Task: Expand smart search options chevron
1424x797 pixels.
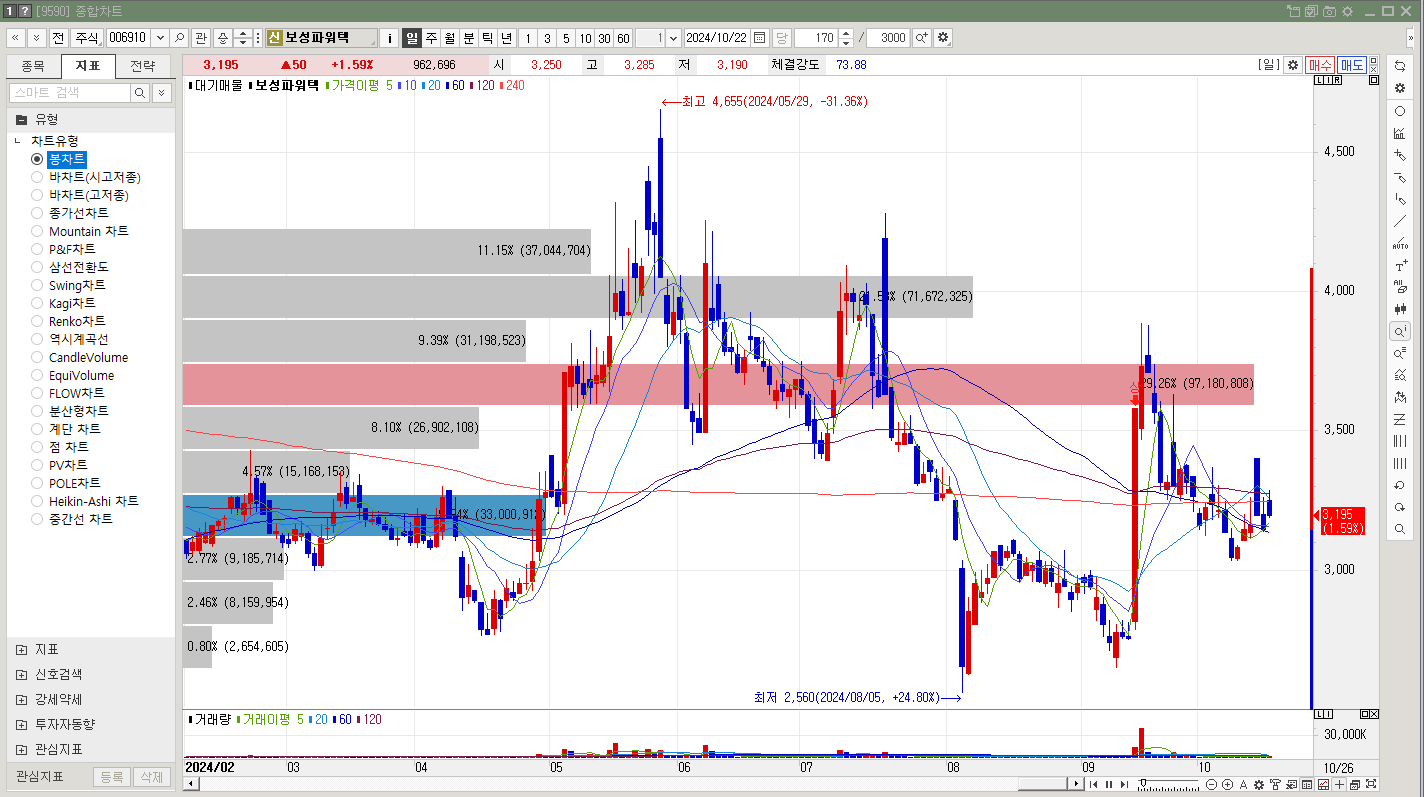Action: (162, 92)
